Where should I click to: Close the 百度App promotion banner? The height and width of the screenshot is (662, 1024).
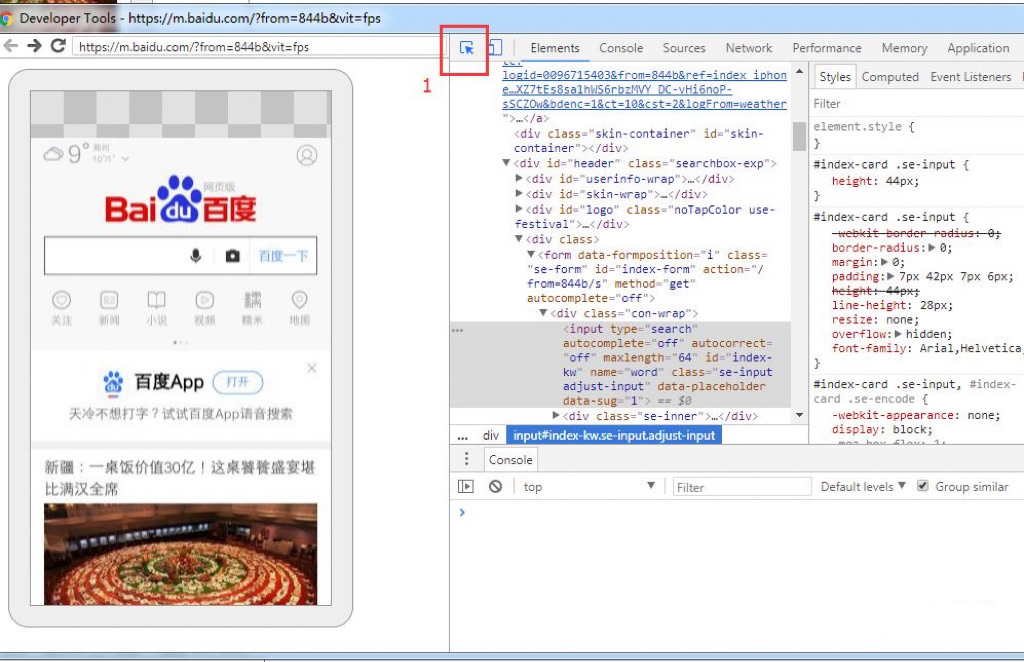312,368
